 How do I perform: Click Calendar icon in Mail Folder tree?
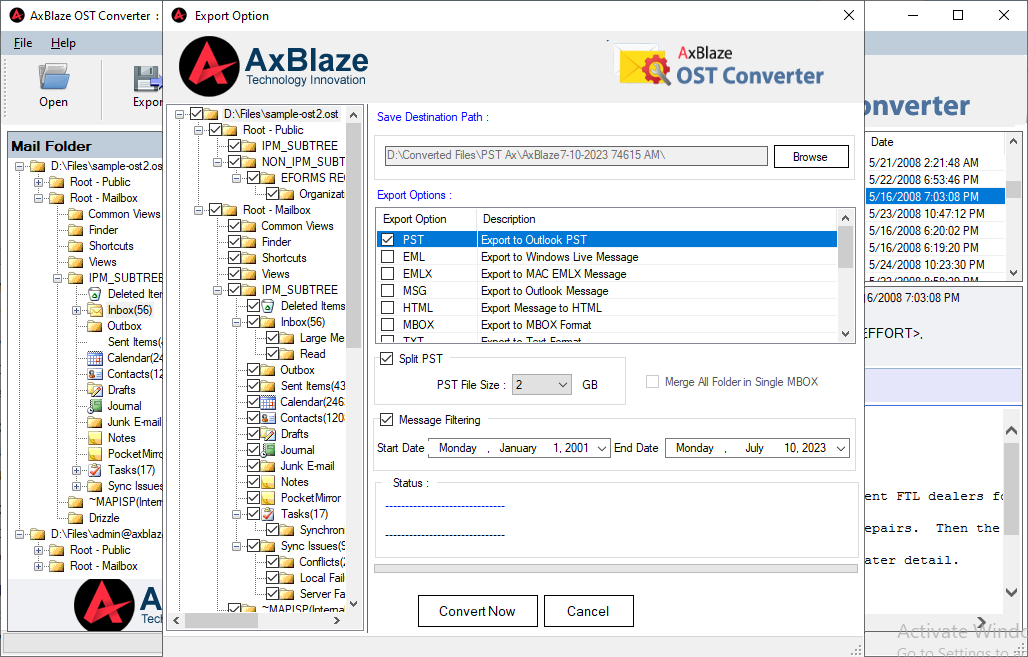click(95, 358)
